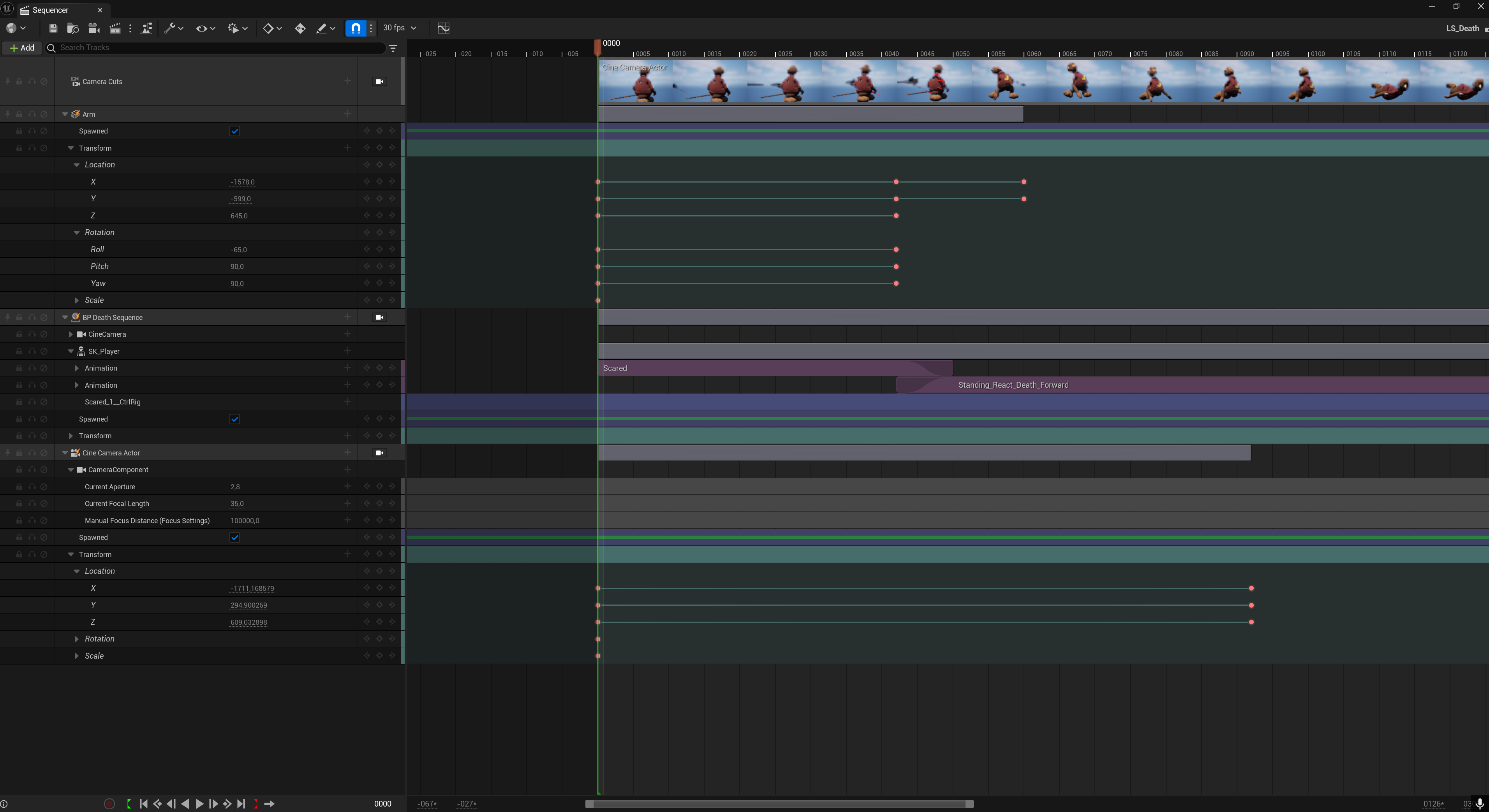
Task: Uncheck Spawned under Cine Camera Actor
Action: (235, 538)
